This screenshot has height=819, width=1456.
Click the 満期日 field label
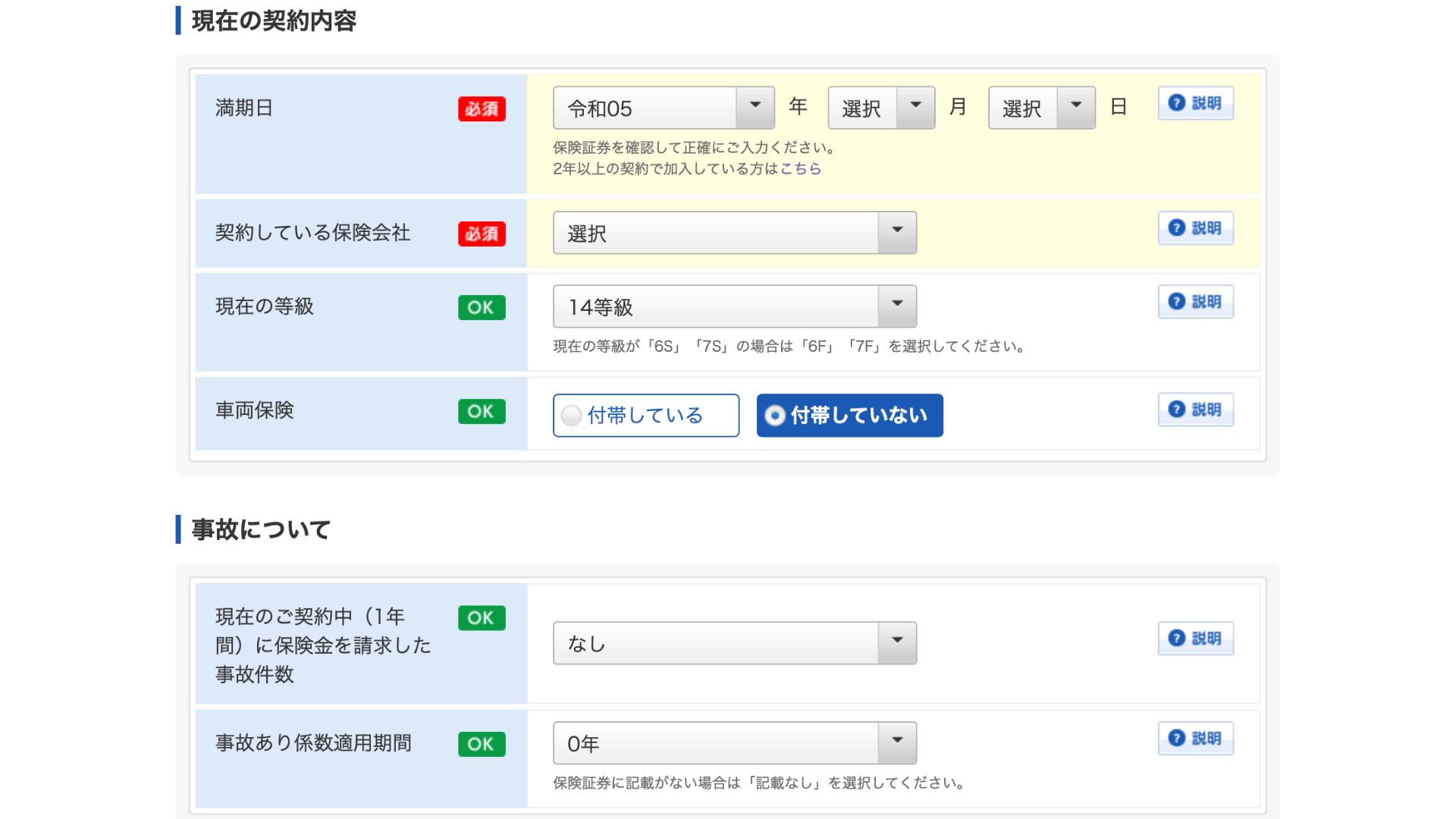(244, 108)
